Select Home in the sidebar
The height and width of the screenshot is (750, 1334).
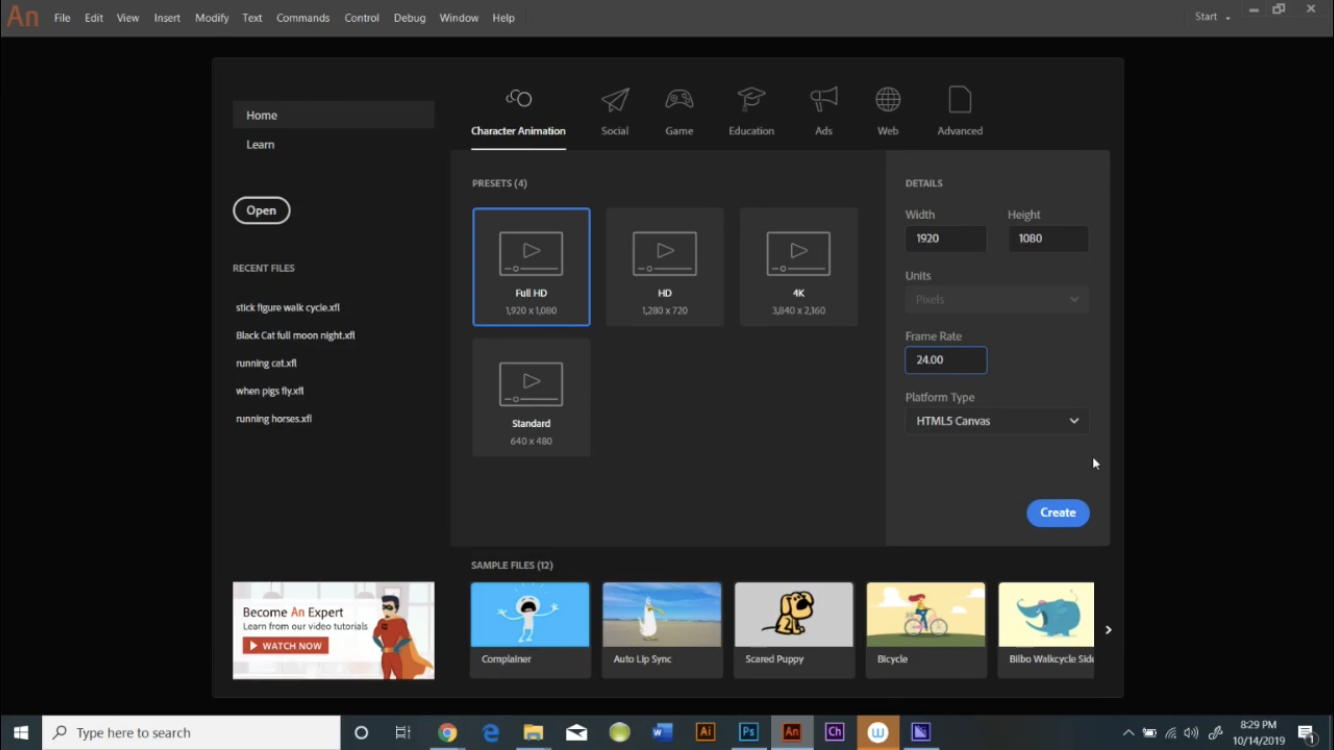pyautogui.click(x=333, y=115)
